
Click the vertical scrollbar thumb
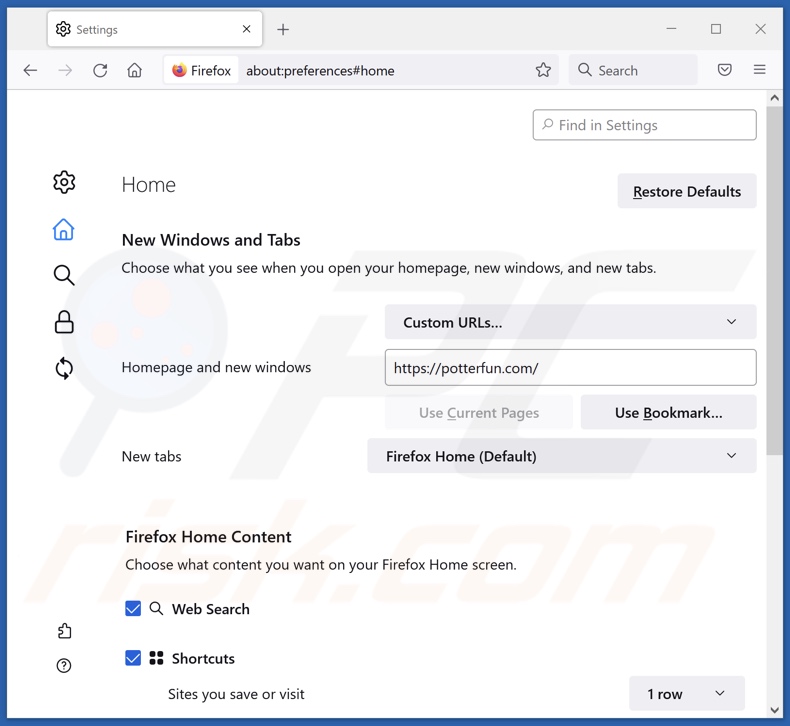click(774, 280)
